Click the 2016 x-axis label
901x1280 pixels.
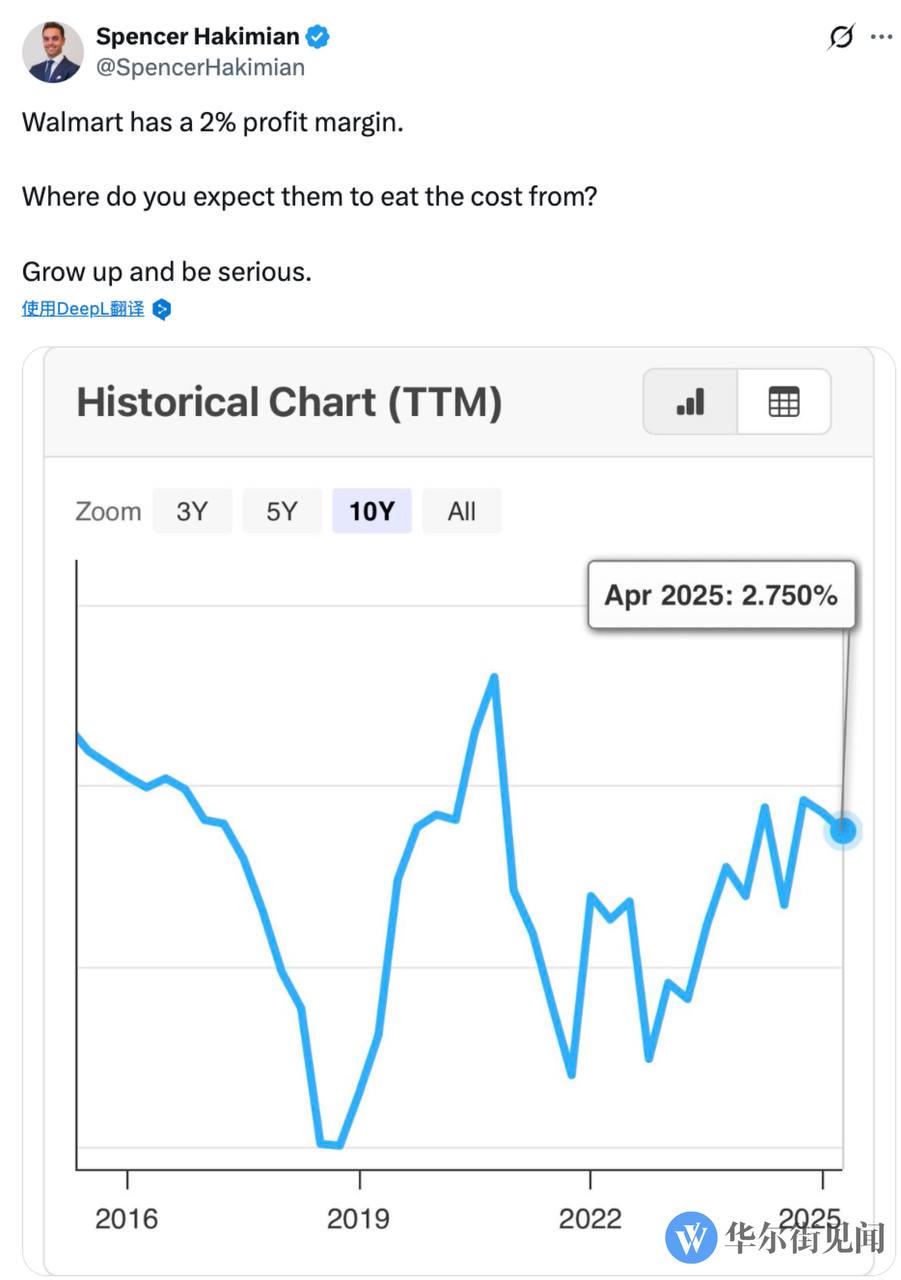click(127, 1218)
